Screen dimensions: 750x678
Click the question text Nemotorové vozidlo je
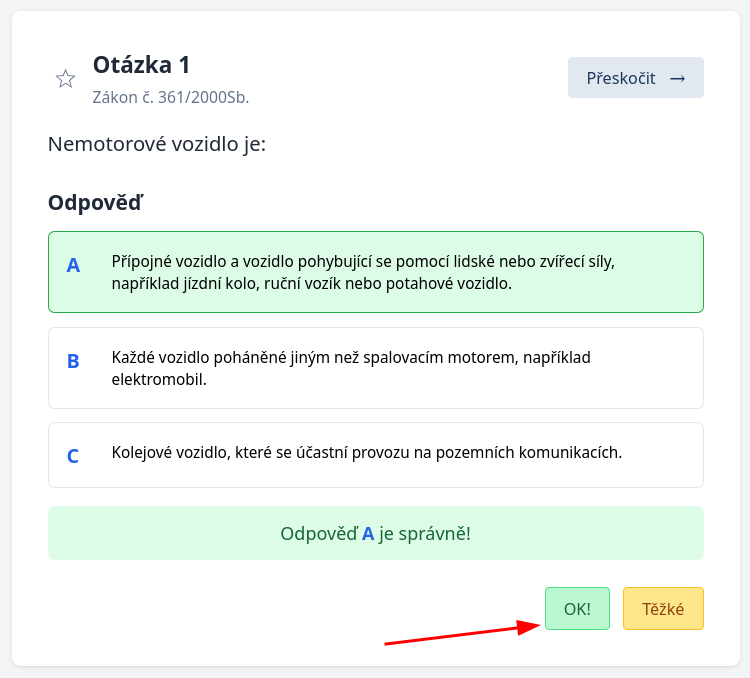point(157,144)
